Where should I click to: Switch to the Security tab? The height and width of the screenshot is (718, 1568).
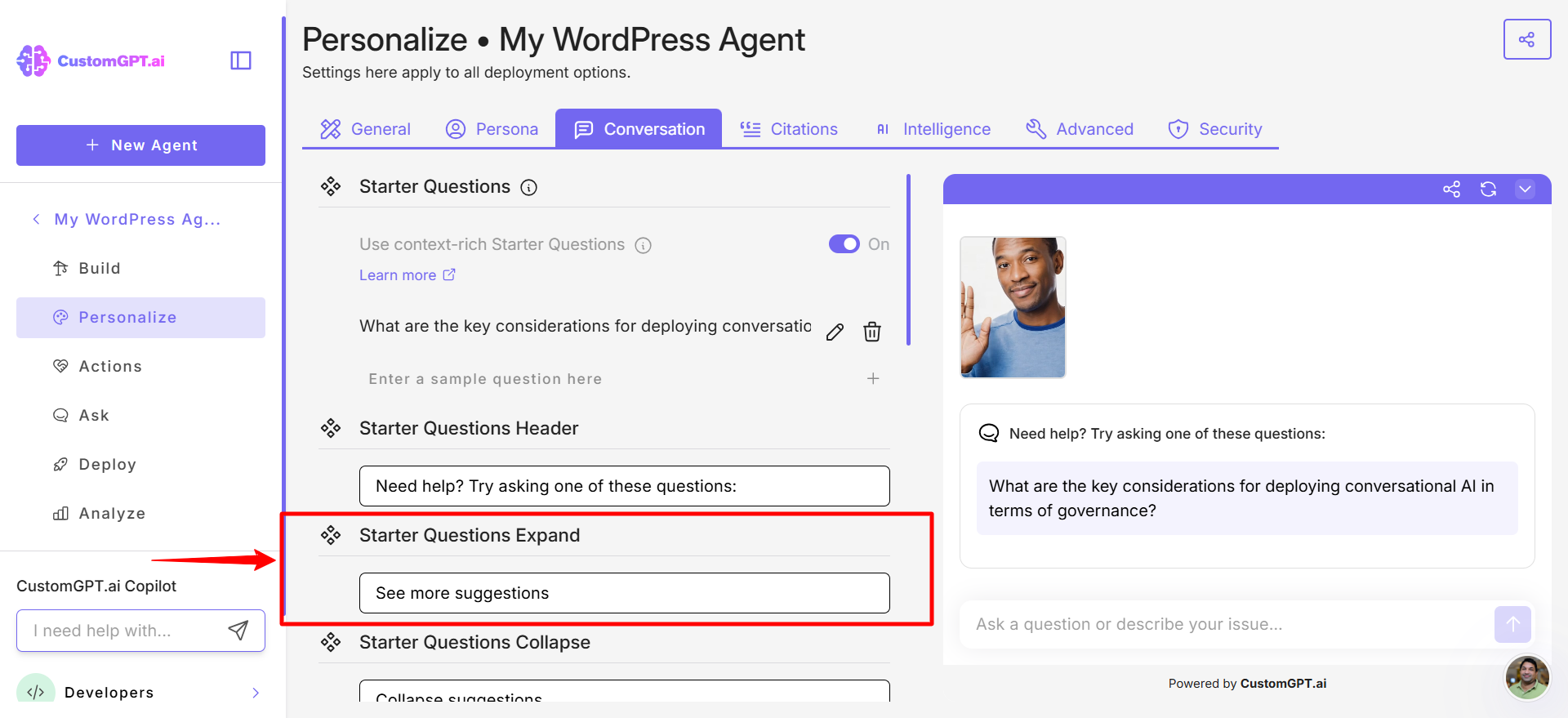pyautogui.click(x=1215, y=129)
